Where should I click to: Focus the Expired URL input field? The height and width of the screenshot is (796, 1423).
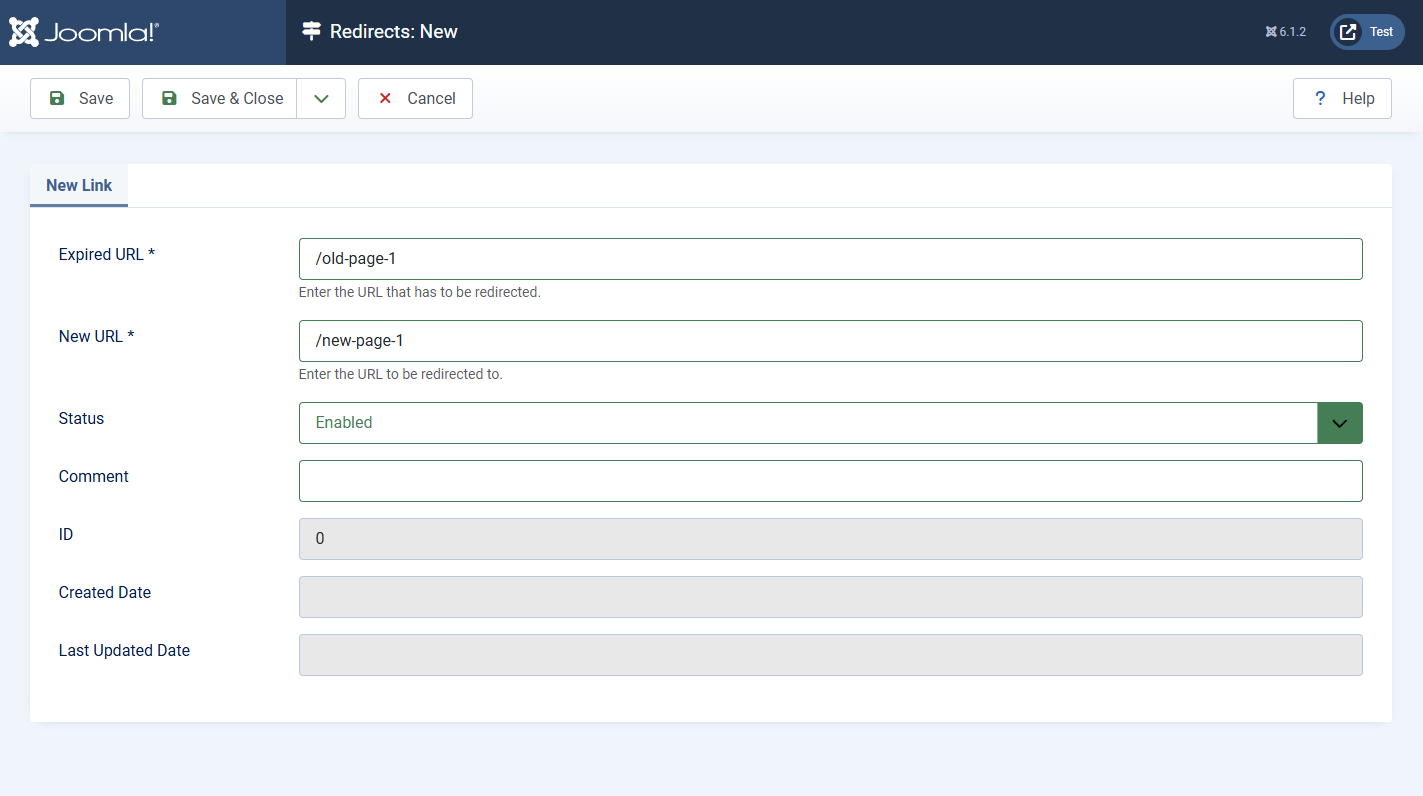(831, 259)
